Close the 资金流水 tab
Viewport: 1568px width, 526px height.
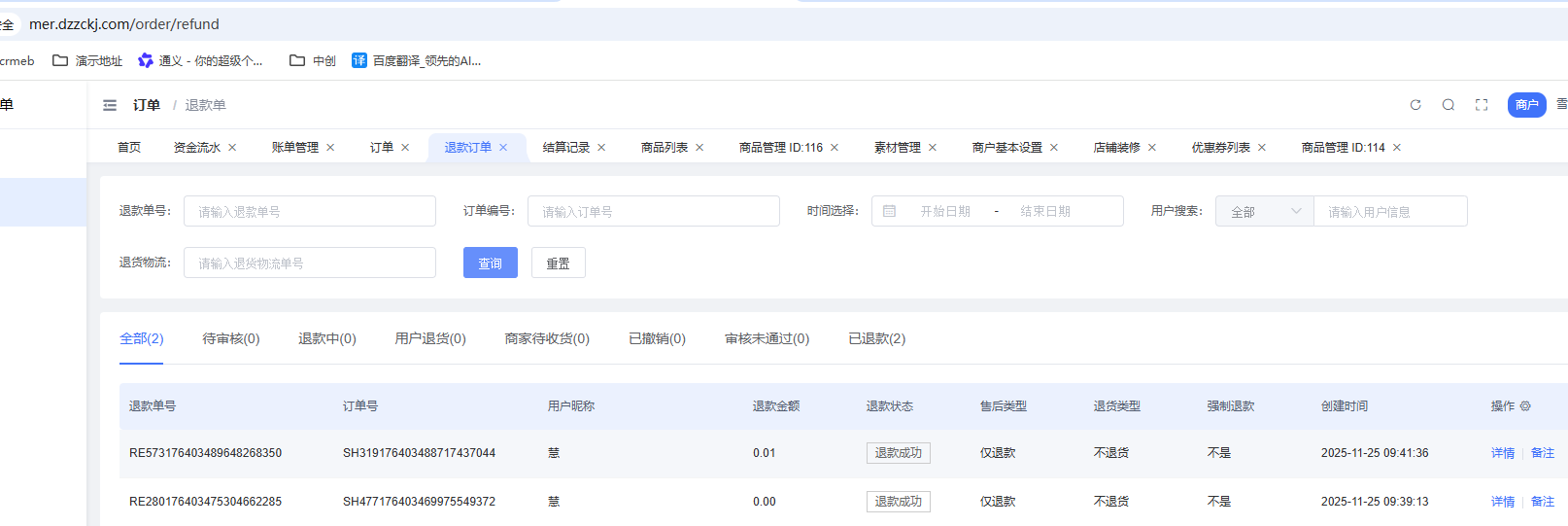(233, 148)
